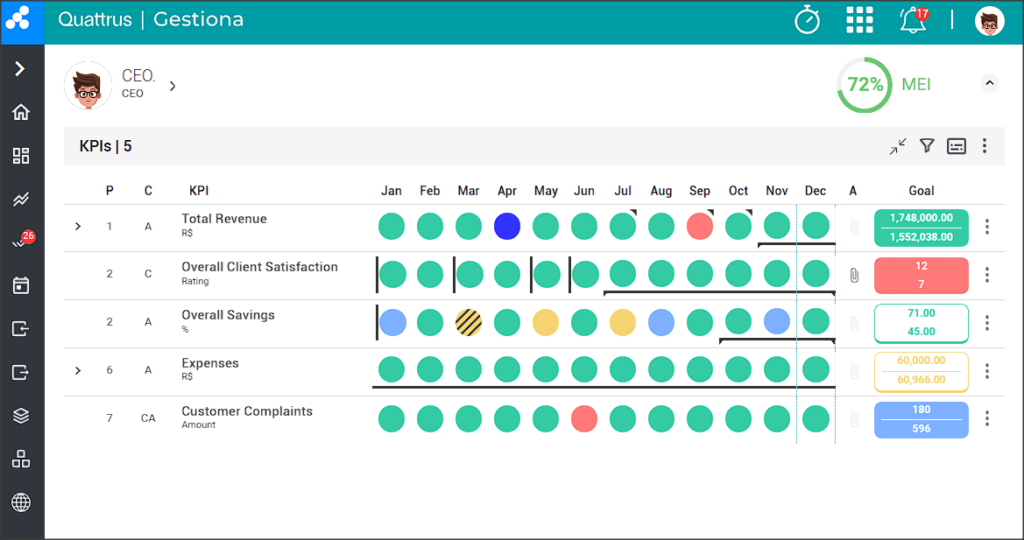
Task: Open the globe icon in sidebar
Action: [21, 503]
